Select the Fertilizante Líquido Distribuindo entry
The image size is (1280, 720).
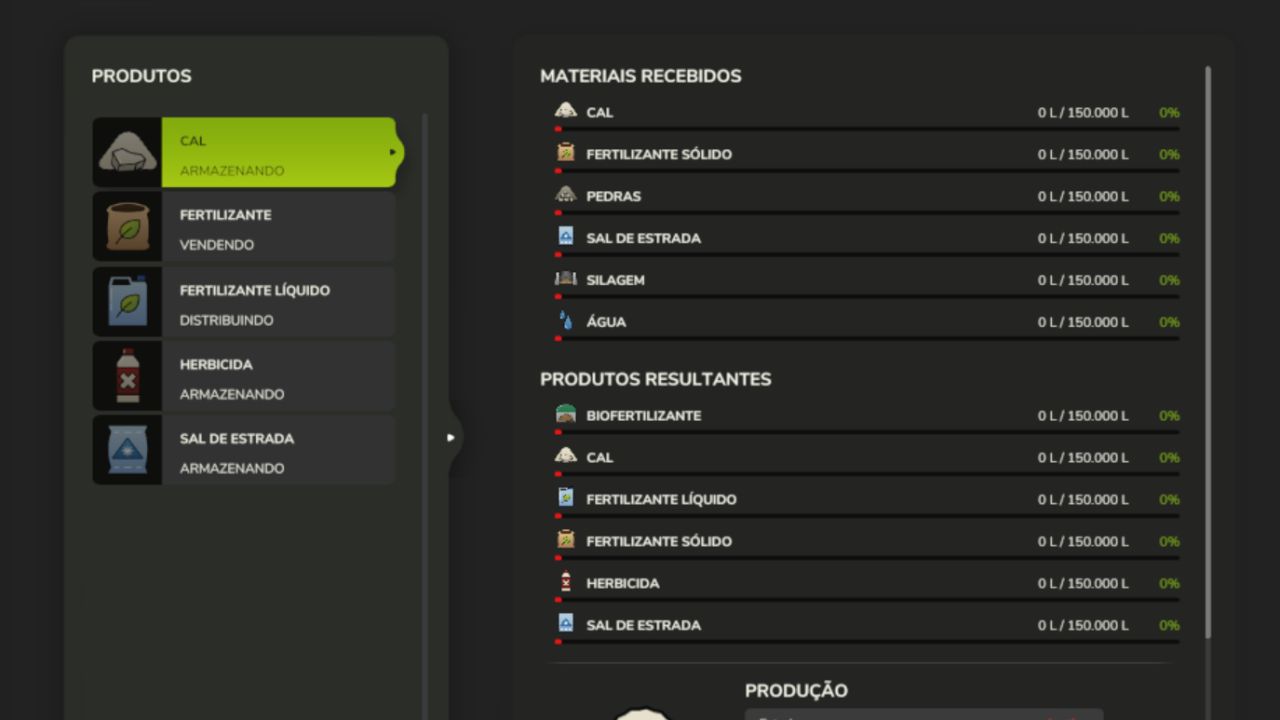278,302
